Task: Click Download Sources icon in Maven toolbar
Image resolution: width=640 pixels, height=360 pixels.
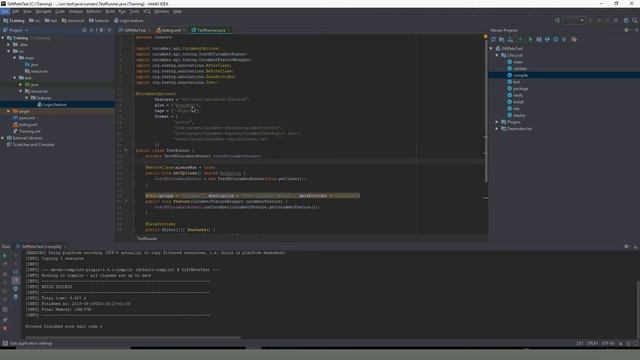Action: (x=510, y=39)
